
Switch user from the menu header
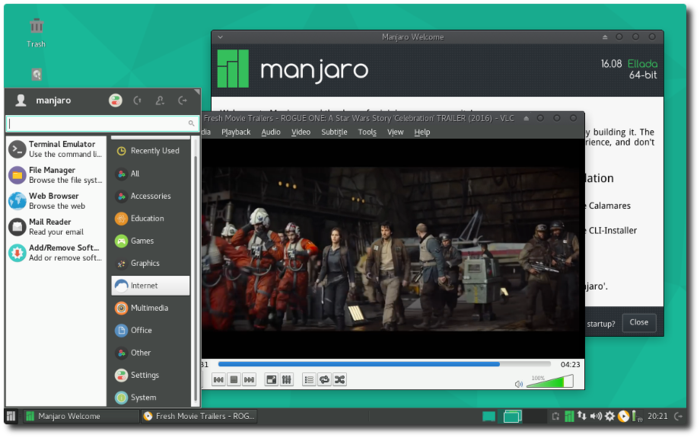pyautogui.click(x=160, y=100)
